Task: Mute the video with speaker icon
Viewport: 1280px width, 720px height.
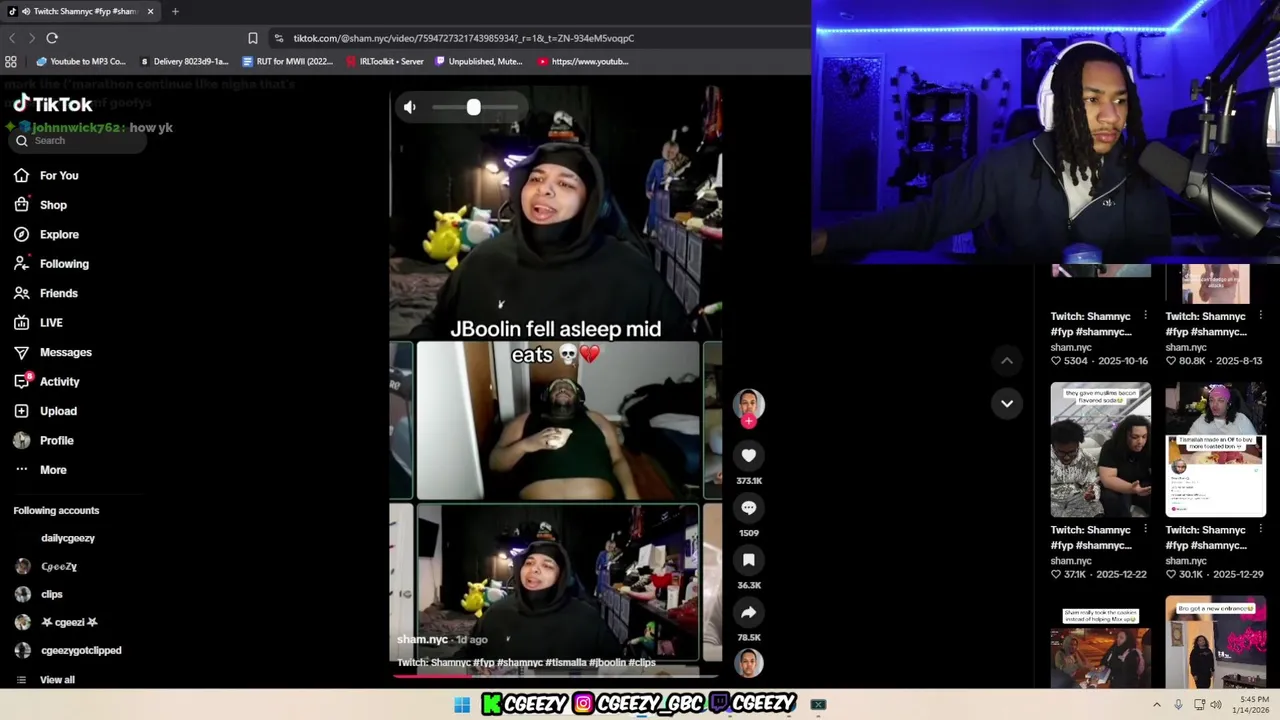Action: point(410,107)
